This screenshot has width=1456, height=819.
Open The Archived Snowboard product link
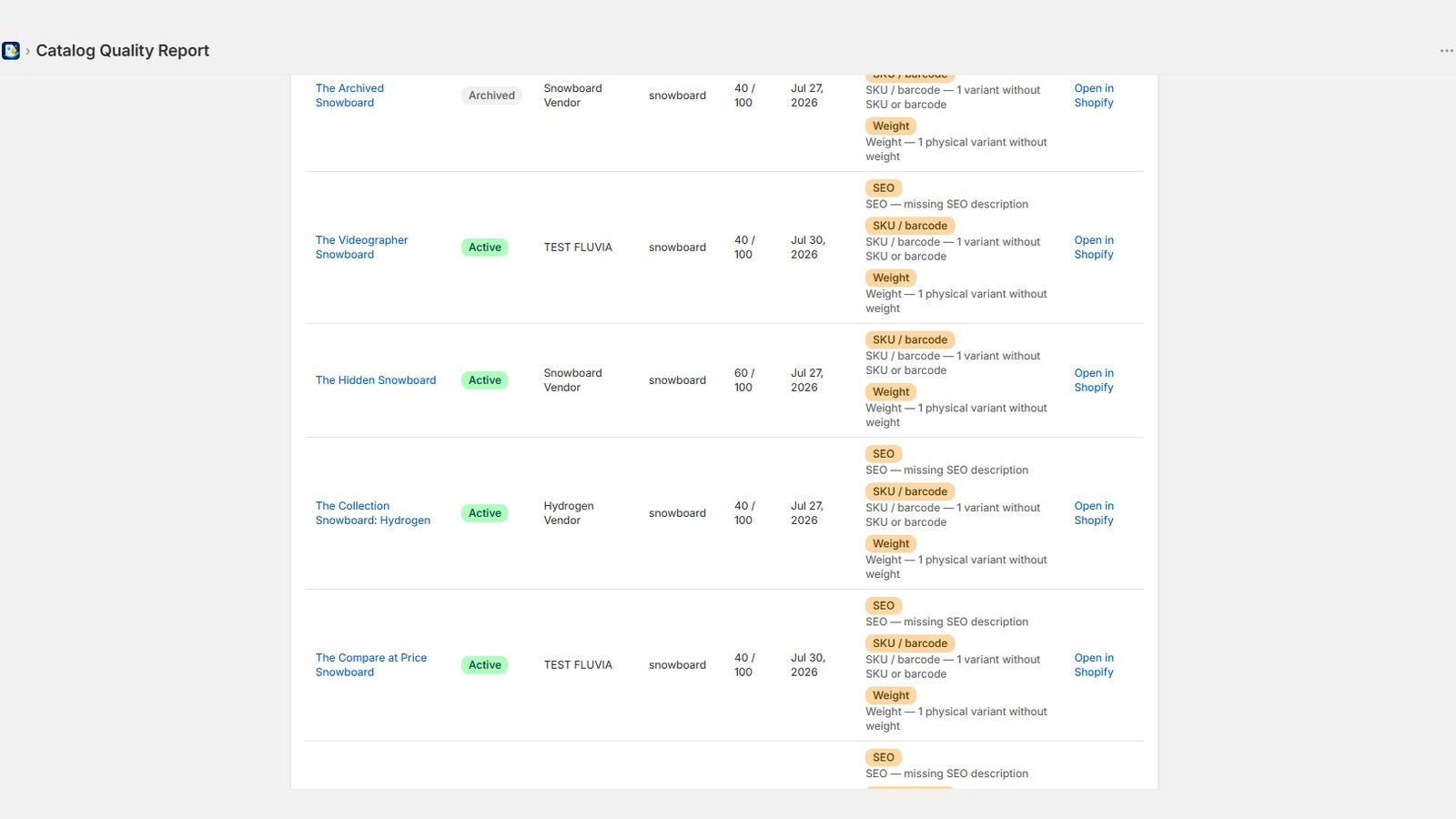[349, 96]
